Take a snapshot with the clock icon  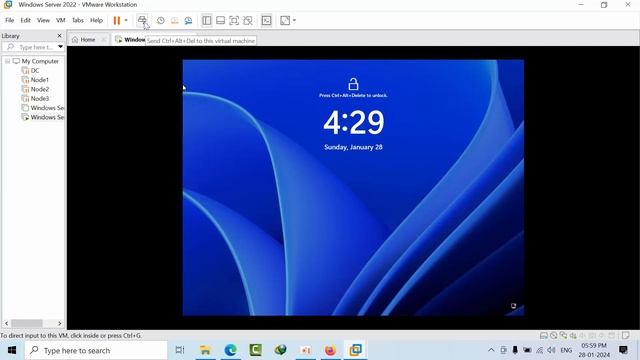click(x=161, y=20)
